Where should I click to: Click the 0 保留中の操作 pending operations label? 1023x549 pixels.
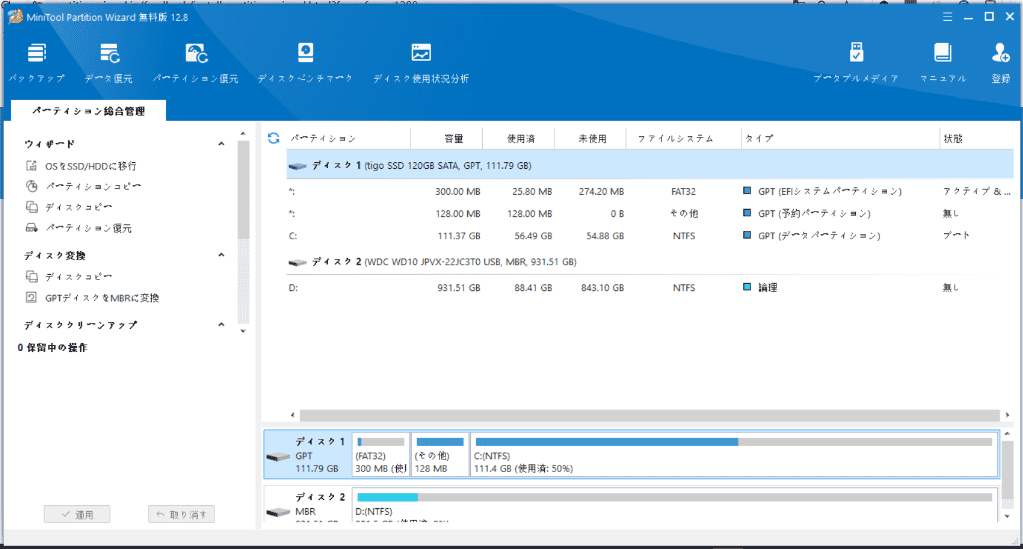tap(53, 347)
